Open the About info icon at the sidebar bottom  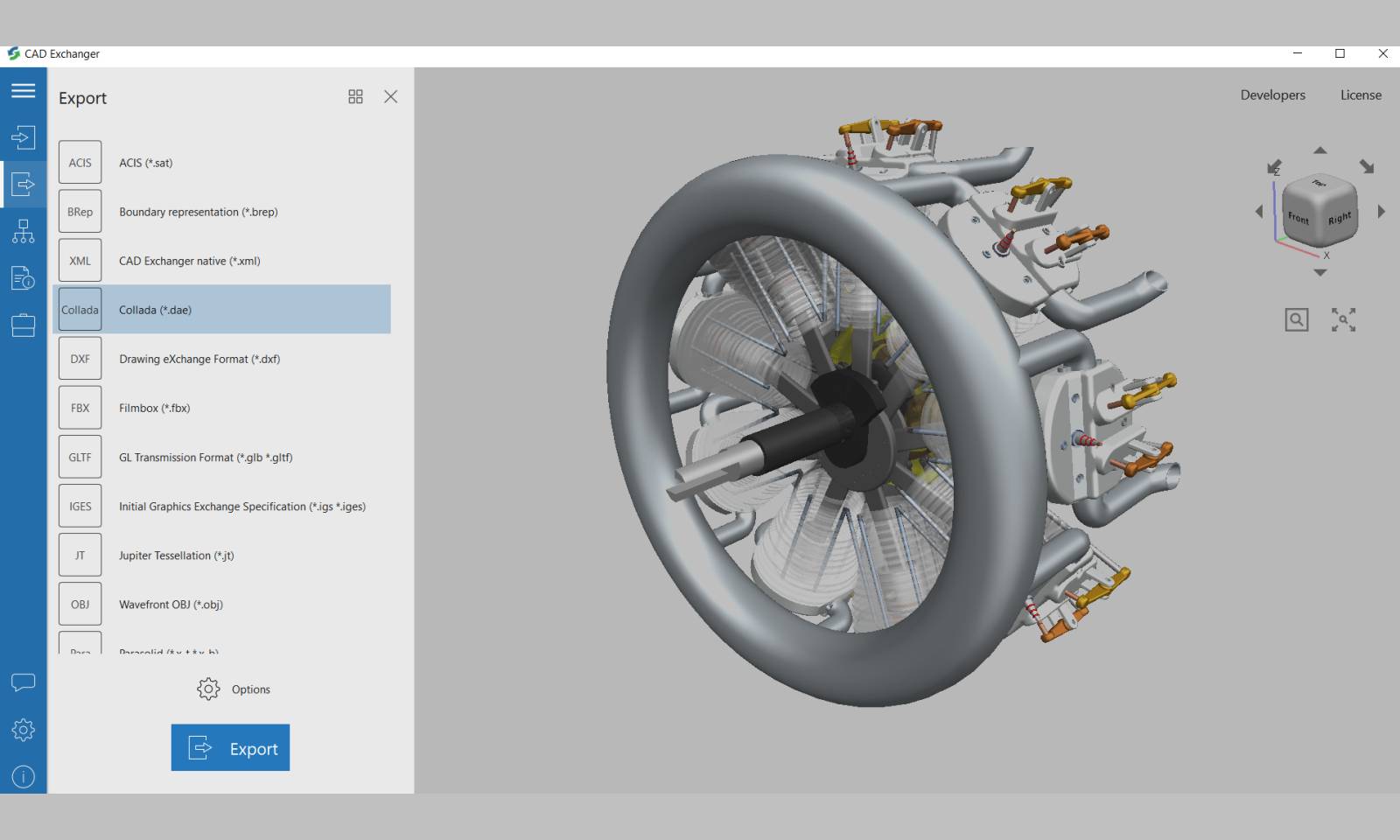coord(24,777)
